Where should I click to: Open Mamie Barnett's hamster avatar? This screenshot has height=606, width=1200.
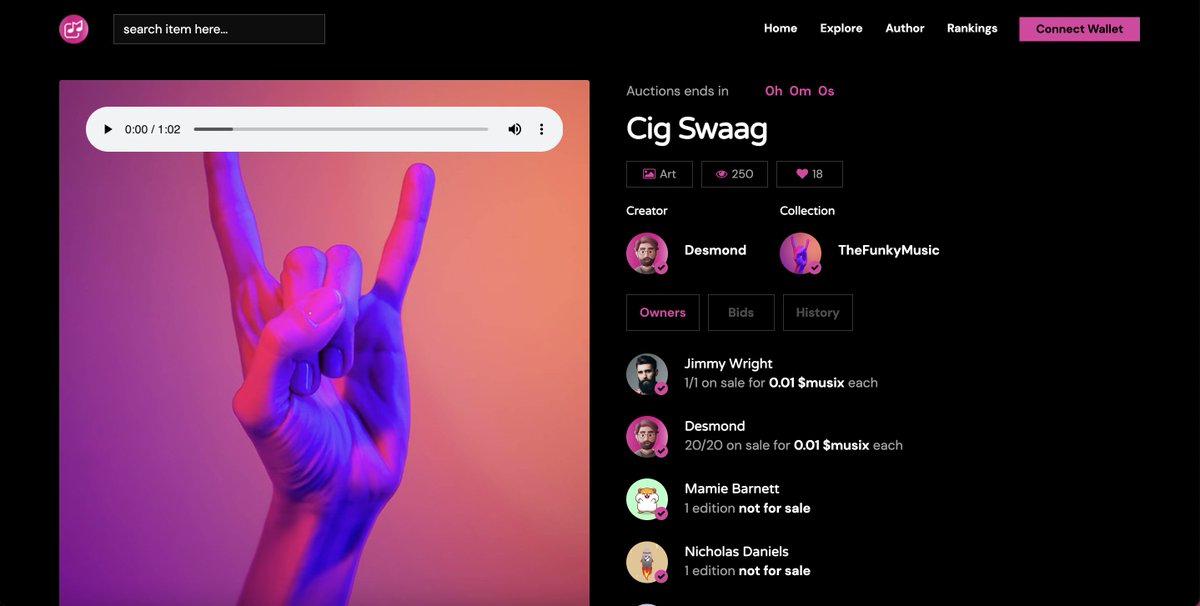pyautogui.click(x=647, y=499)
